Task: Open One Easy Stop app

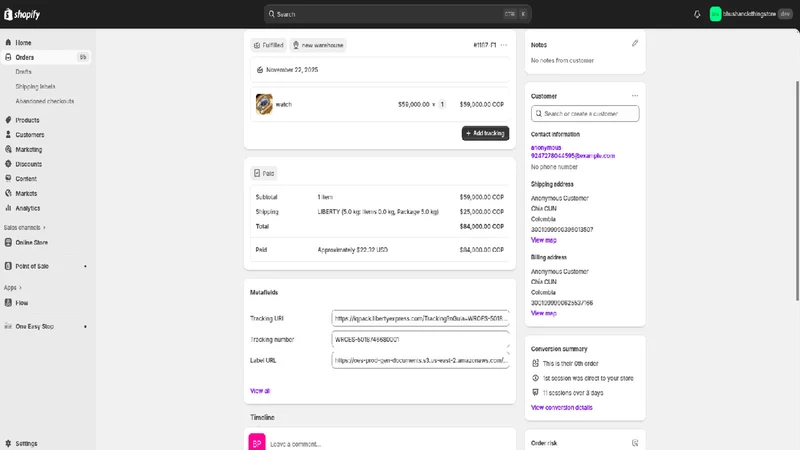Action: click(x=34, y=327)
